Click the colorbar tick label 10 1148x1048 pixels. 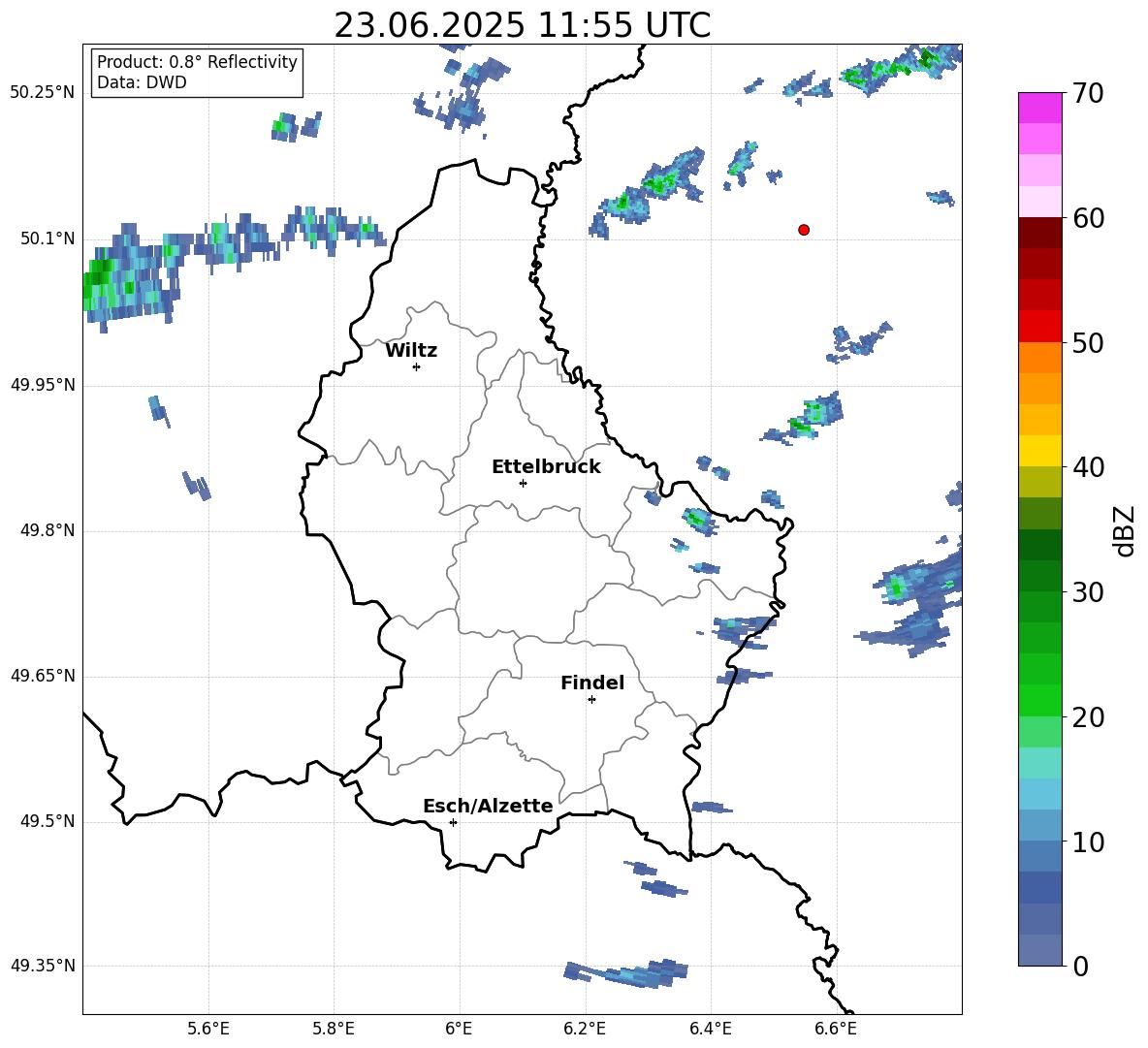point(1088,842)
